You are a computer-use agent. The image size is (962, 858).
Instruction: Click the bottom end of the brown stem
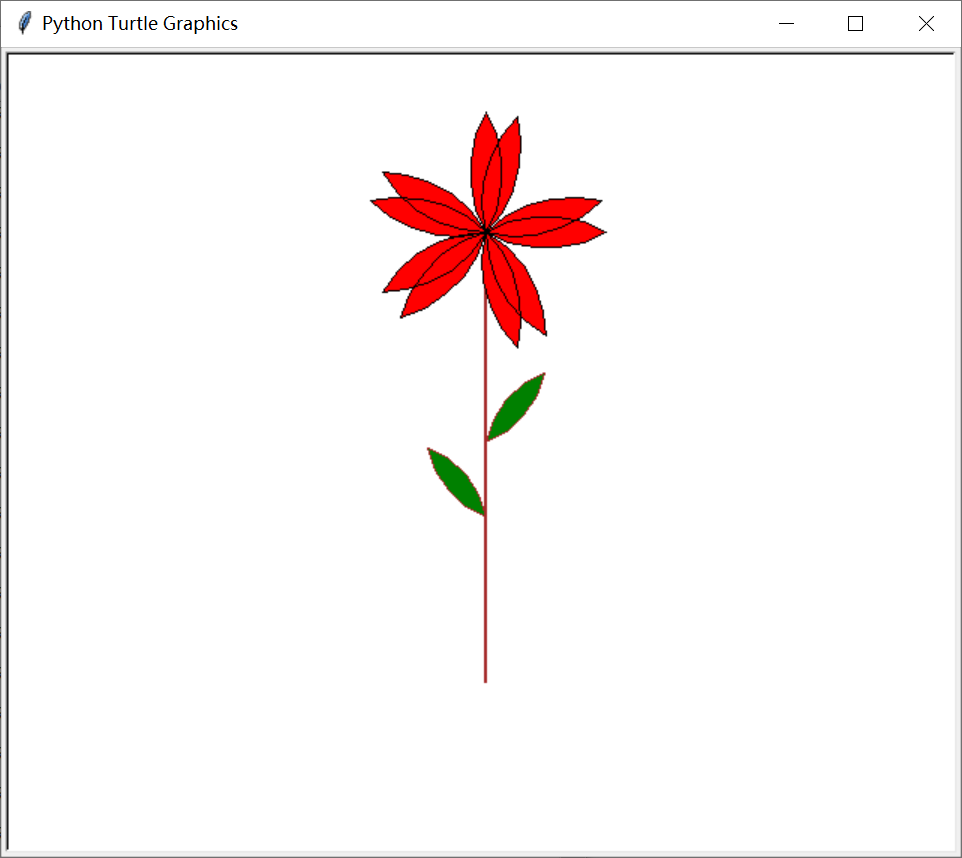click(485, 680)
